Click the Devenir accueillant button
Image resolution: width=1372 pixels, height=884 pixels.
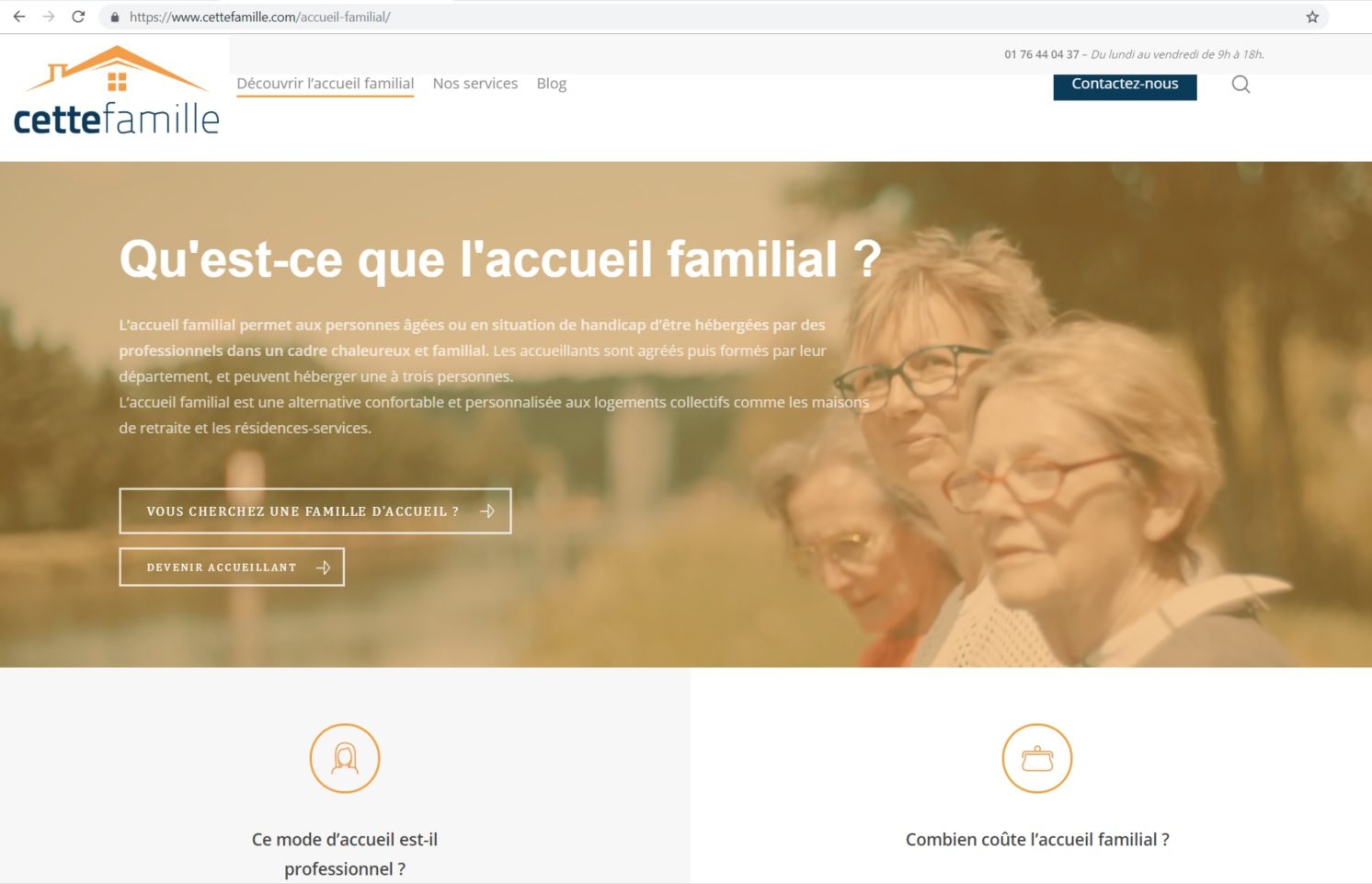pyautogui.click(x=232, y=568)
